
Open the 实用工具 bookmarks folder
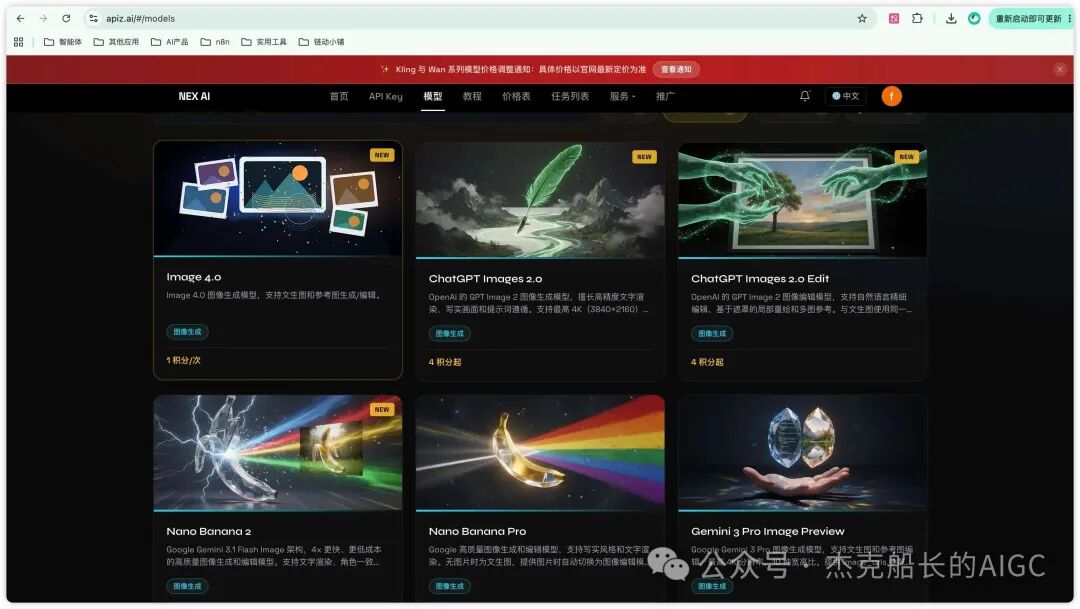[264, 42]
